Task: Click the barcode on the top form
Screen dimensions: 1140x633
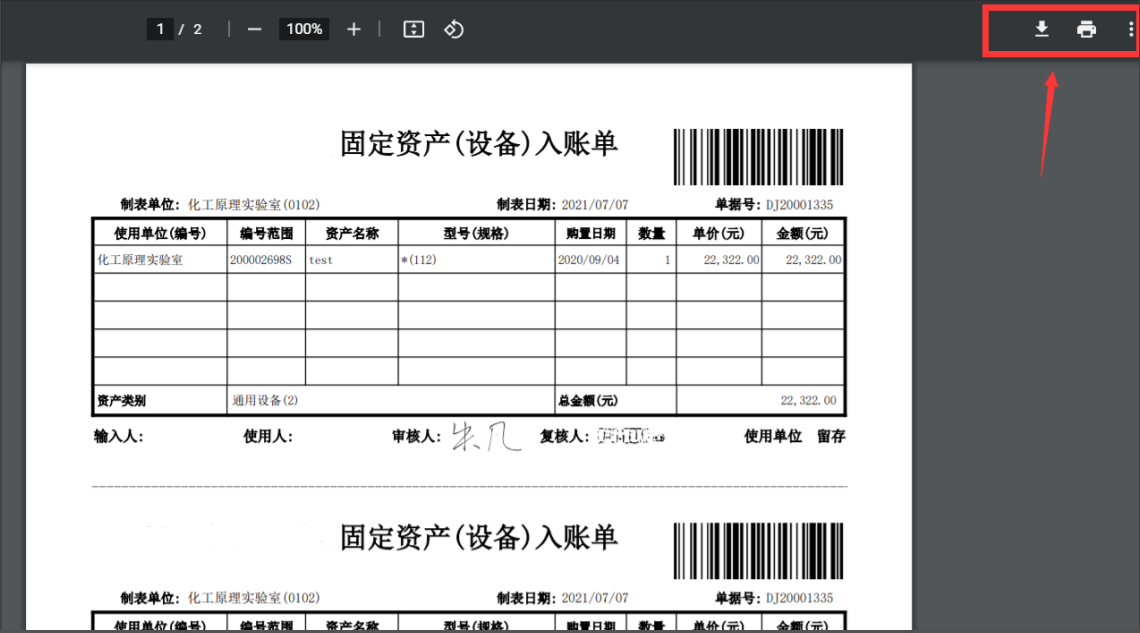Action: click(x=757, y=157)
